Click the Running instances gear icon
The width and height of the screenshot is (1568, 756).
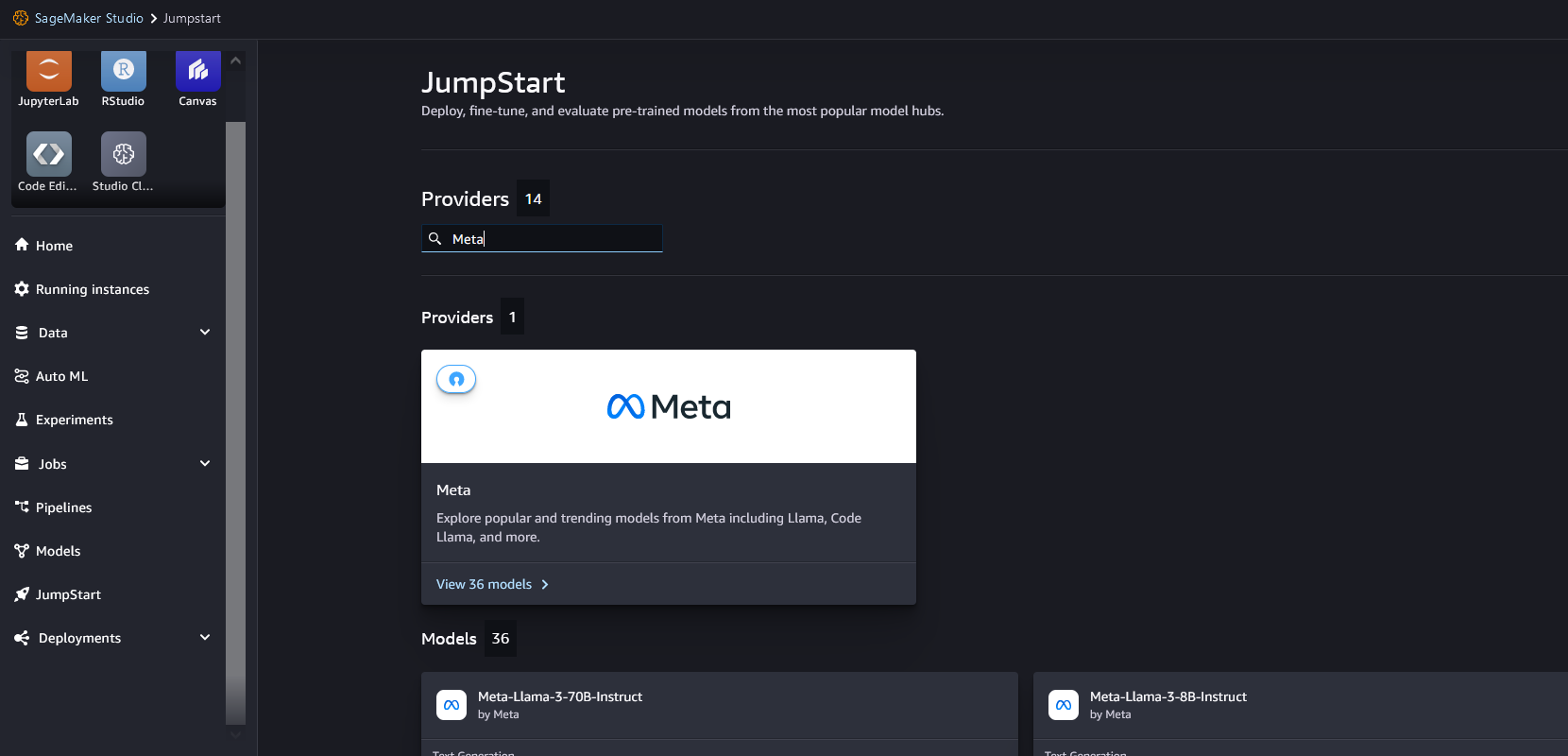click(22, 288)
